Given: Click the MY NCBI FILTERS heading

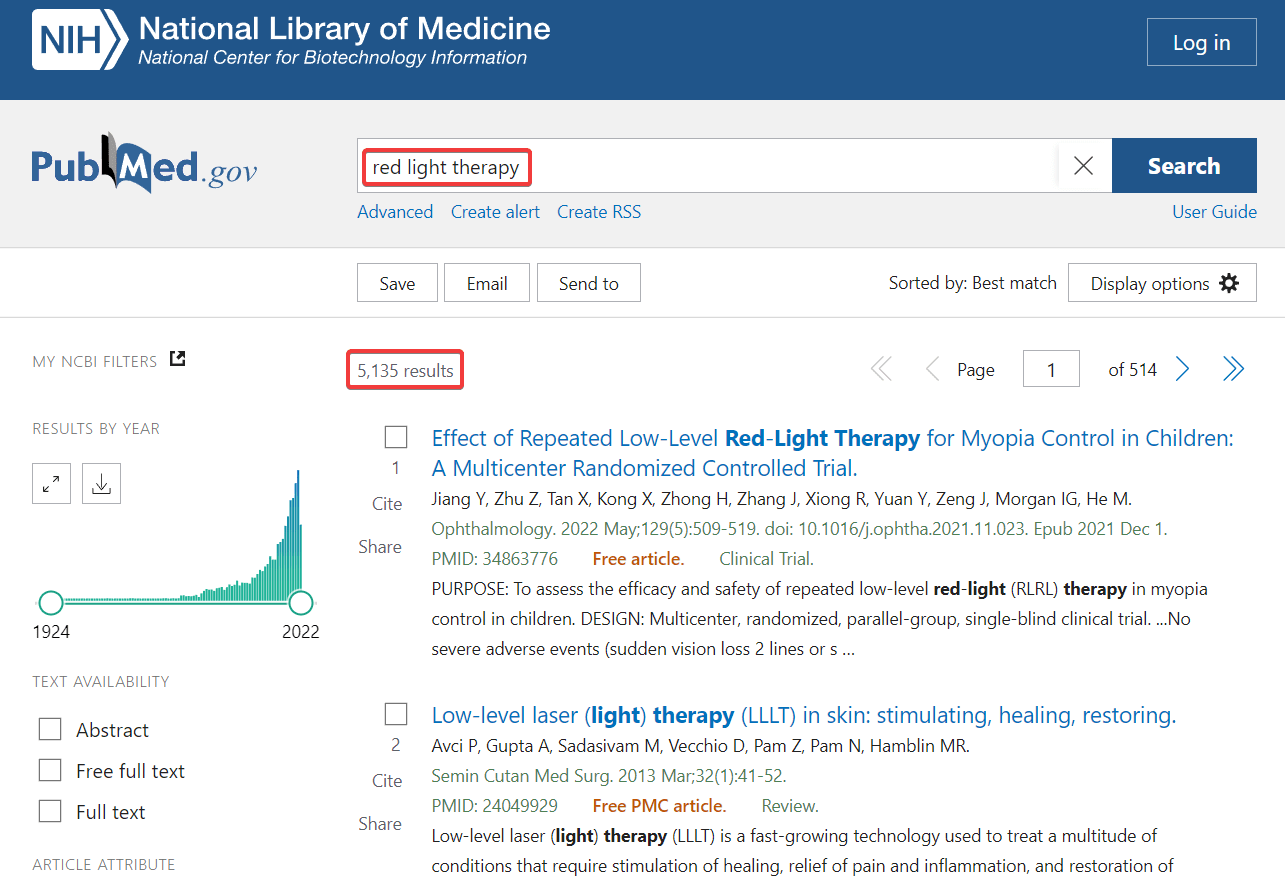Looking at the screenshot, I should pyautogui.click(x=95, y=361).
